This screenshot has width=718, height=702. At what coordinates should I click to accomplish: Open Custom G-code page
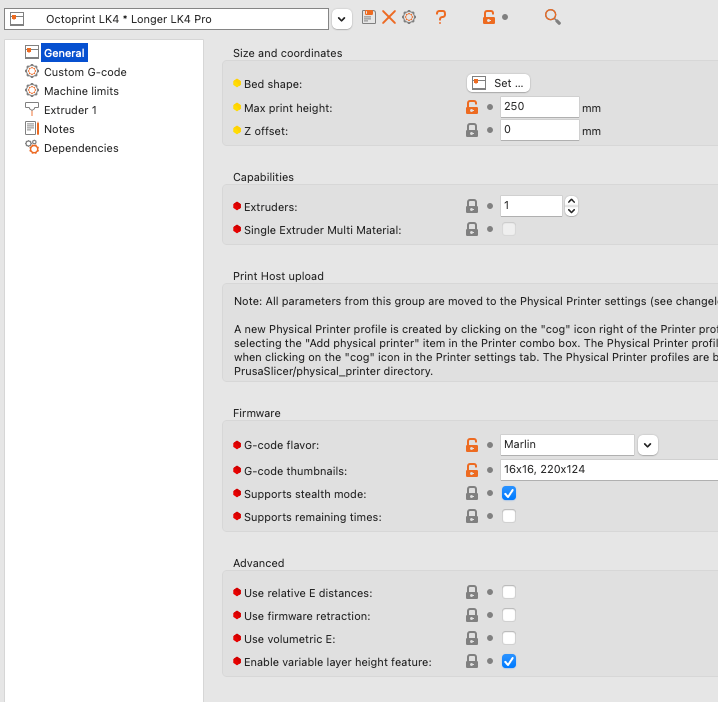pos(85,72)
